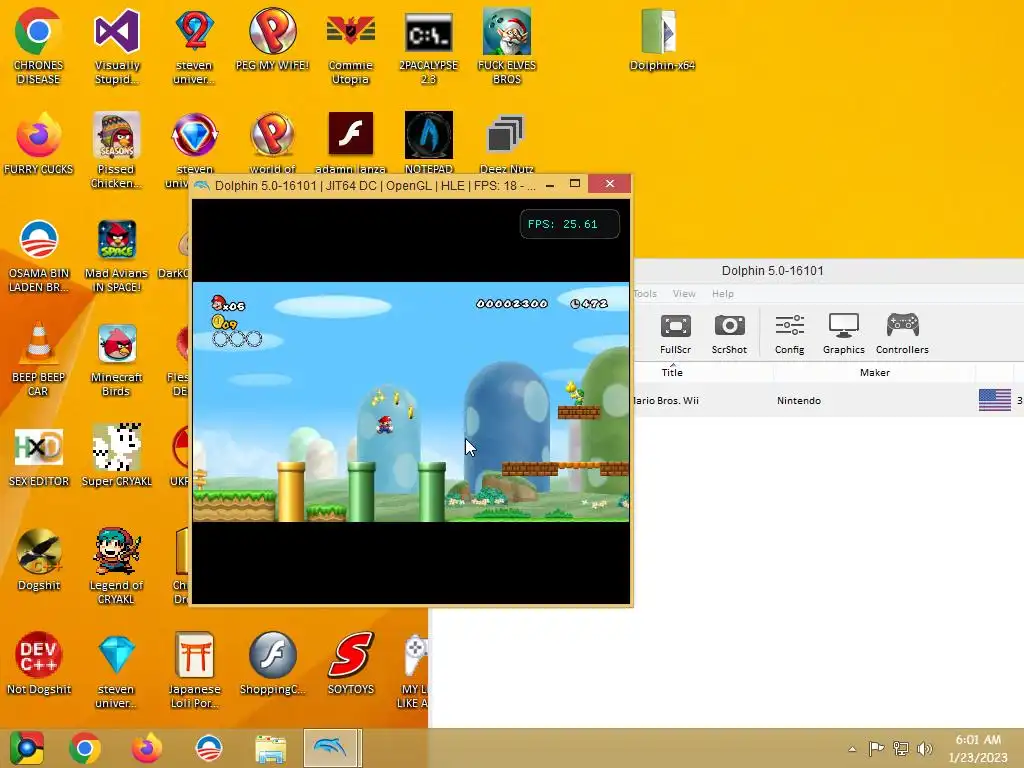This screenshot has width=1024, height=768.
Task: Click the US flag region icon
Action: 994,400
